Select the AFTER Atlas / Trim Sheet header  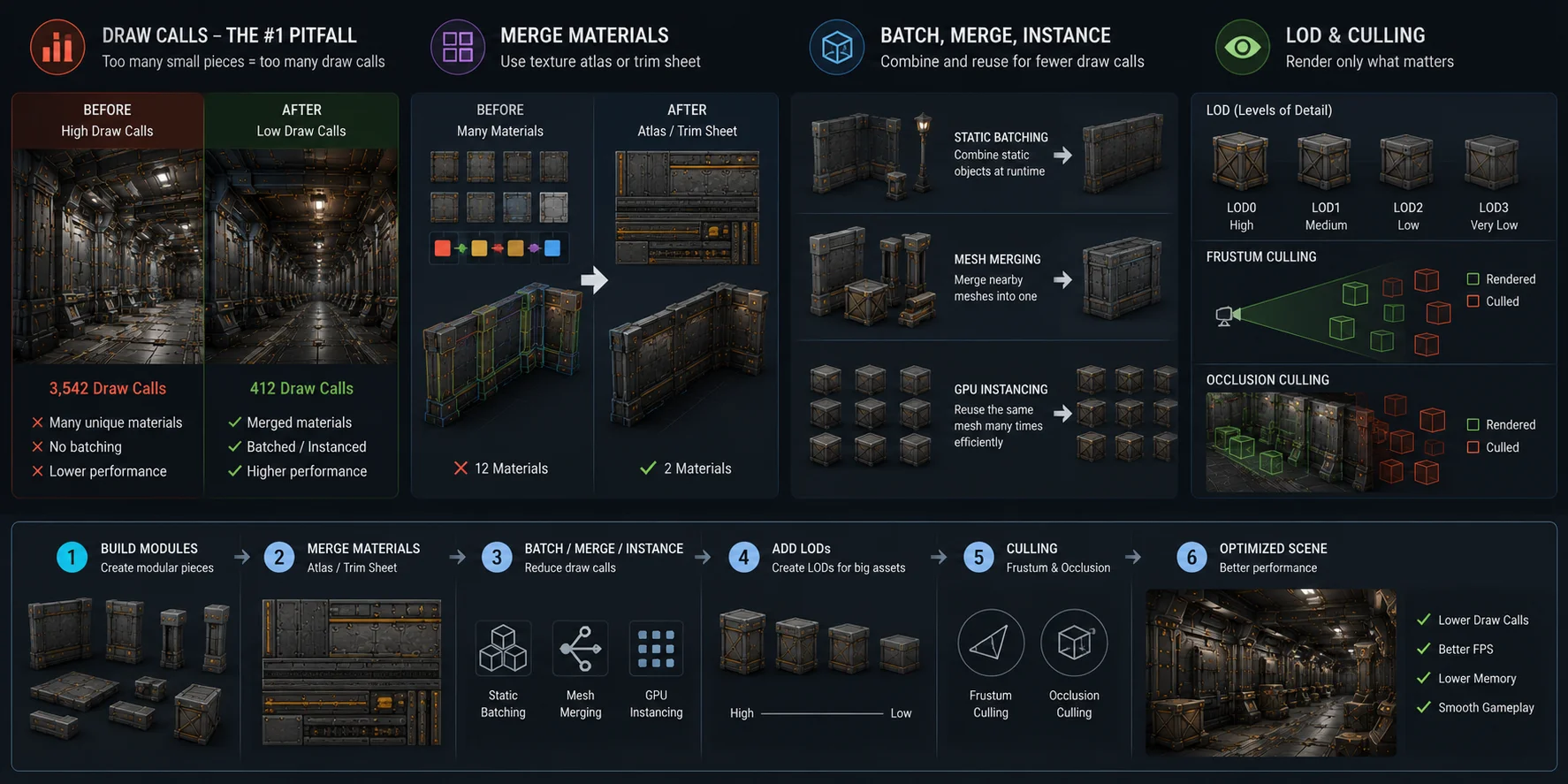[x=687, y=120]
